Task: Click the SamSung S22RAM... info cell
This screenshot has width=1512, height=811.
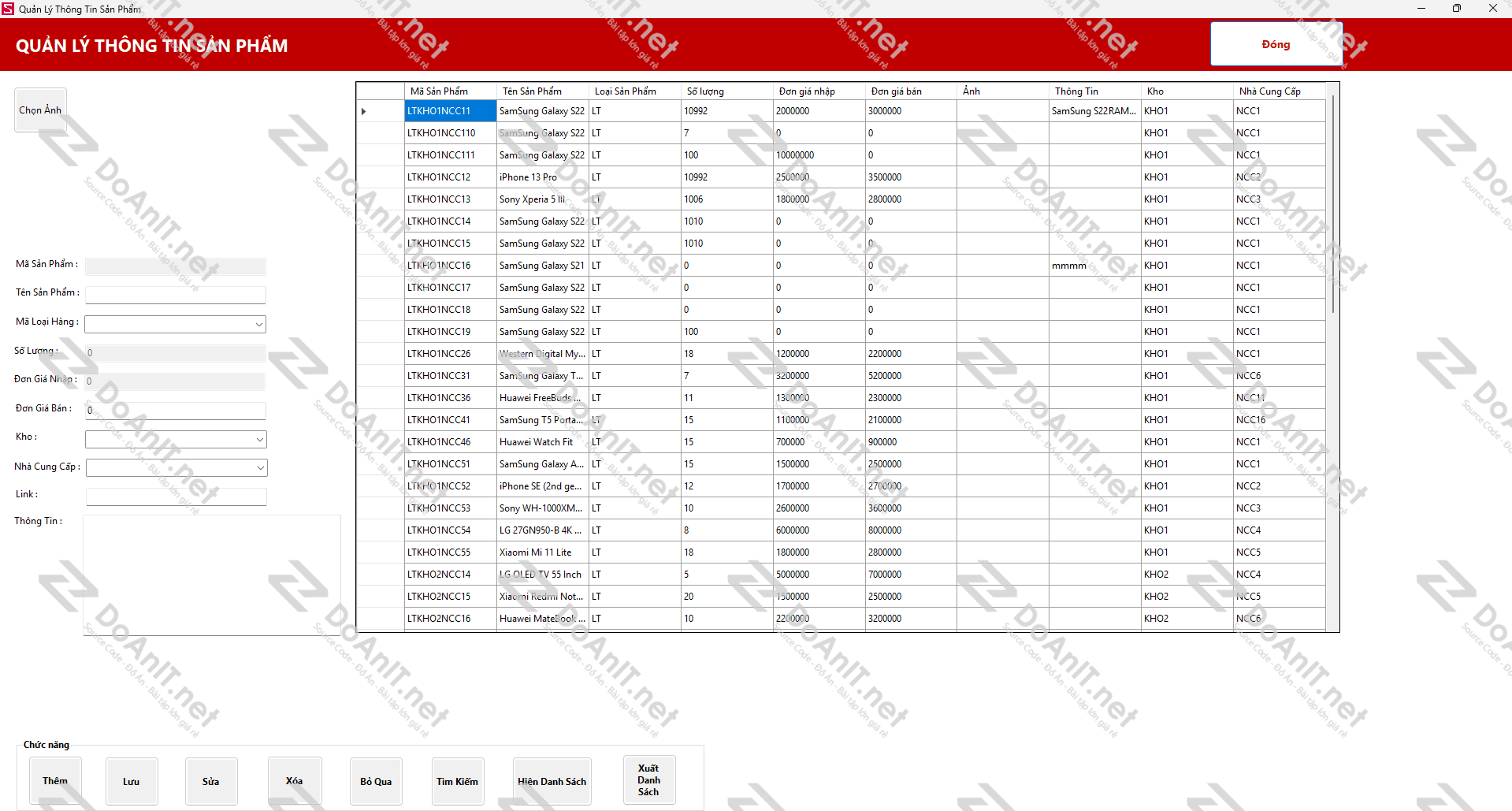Action: click(x=1095, y=111)
